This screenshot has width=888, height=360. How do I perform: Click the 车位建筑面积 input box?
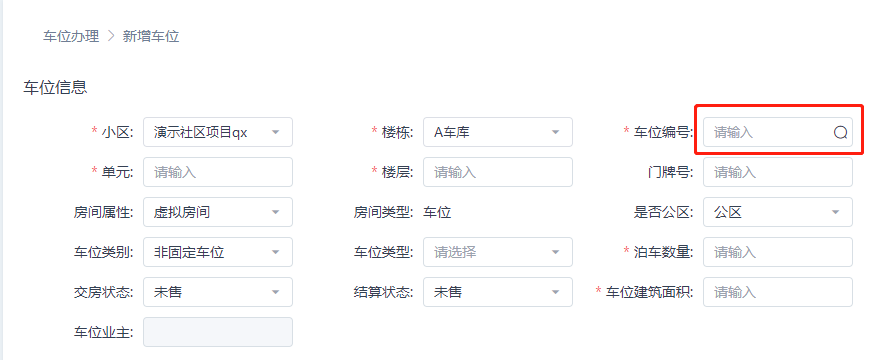[778, 292]
